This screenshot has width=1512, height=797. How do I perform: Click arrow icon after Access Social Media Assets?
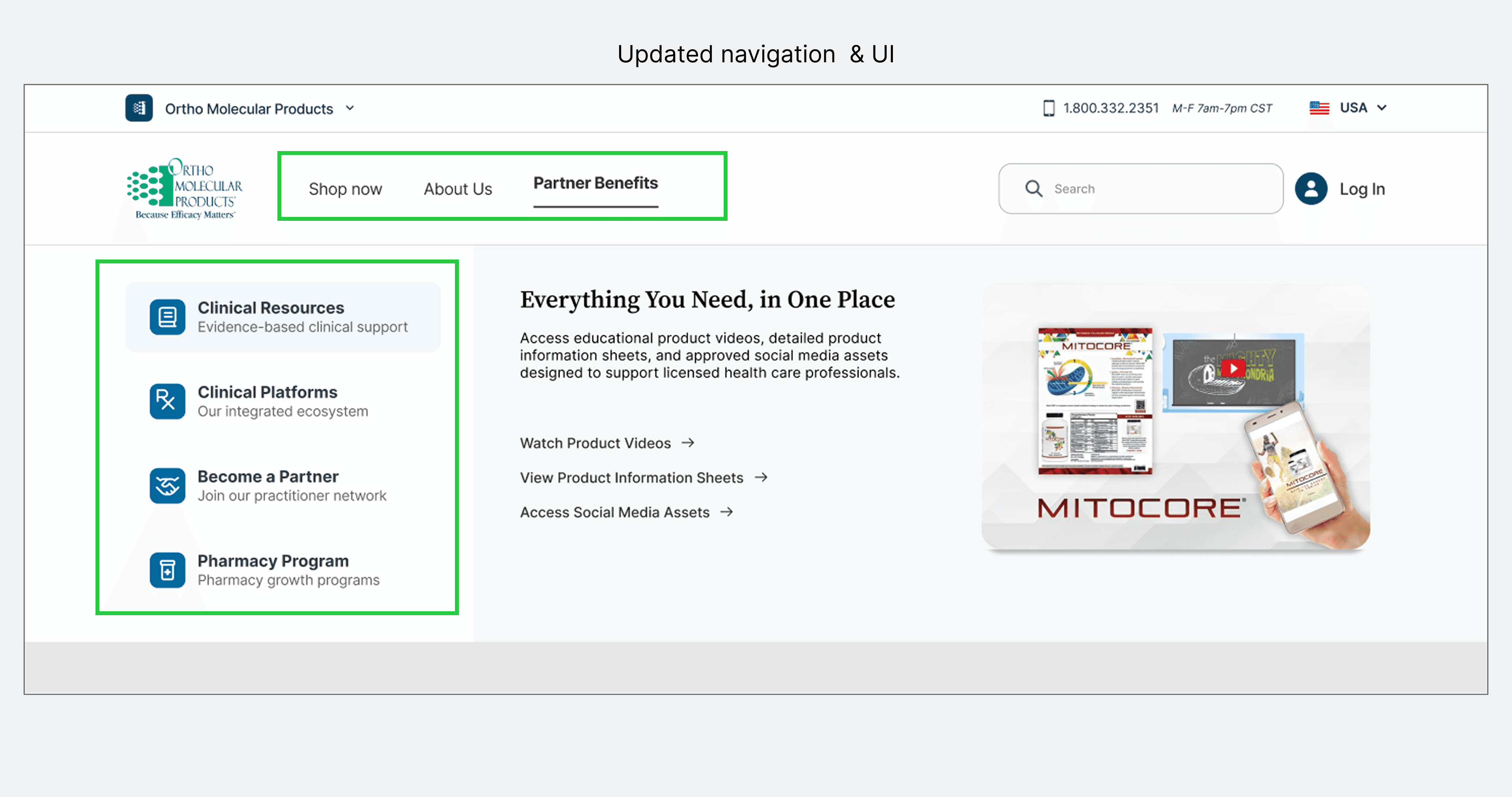(727, 512)
